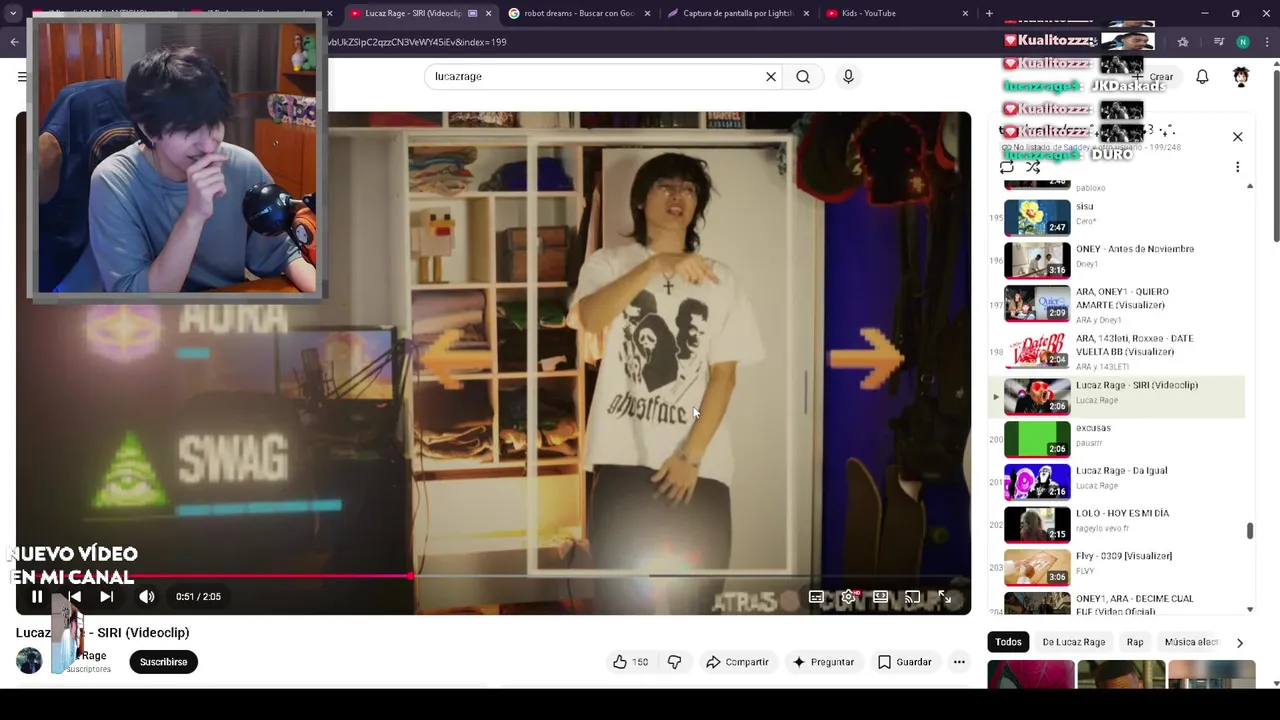Image resolution: width=1280 pixels, height=720 pixels.
Task: Open video player settings gear
Action: click(848, 597)
